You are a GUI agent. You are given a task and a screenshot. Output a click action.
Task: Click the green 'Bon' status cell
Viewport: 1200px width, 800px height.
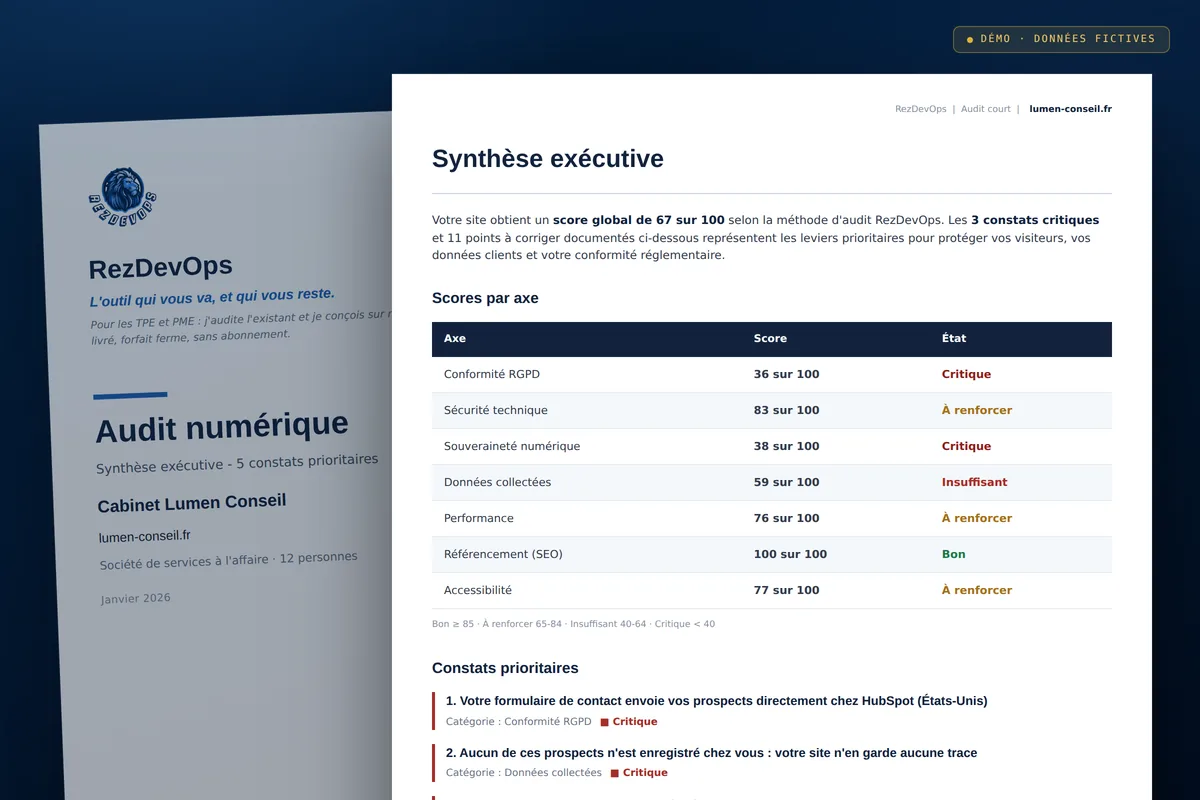tap(954, 554)
